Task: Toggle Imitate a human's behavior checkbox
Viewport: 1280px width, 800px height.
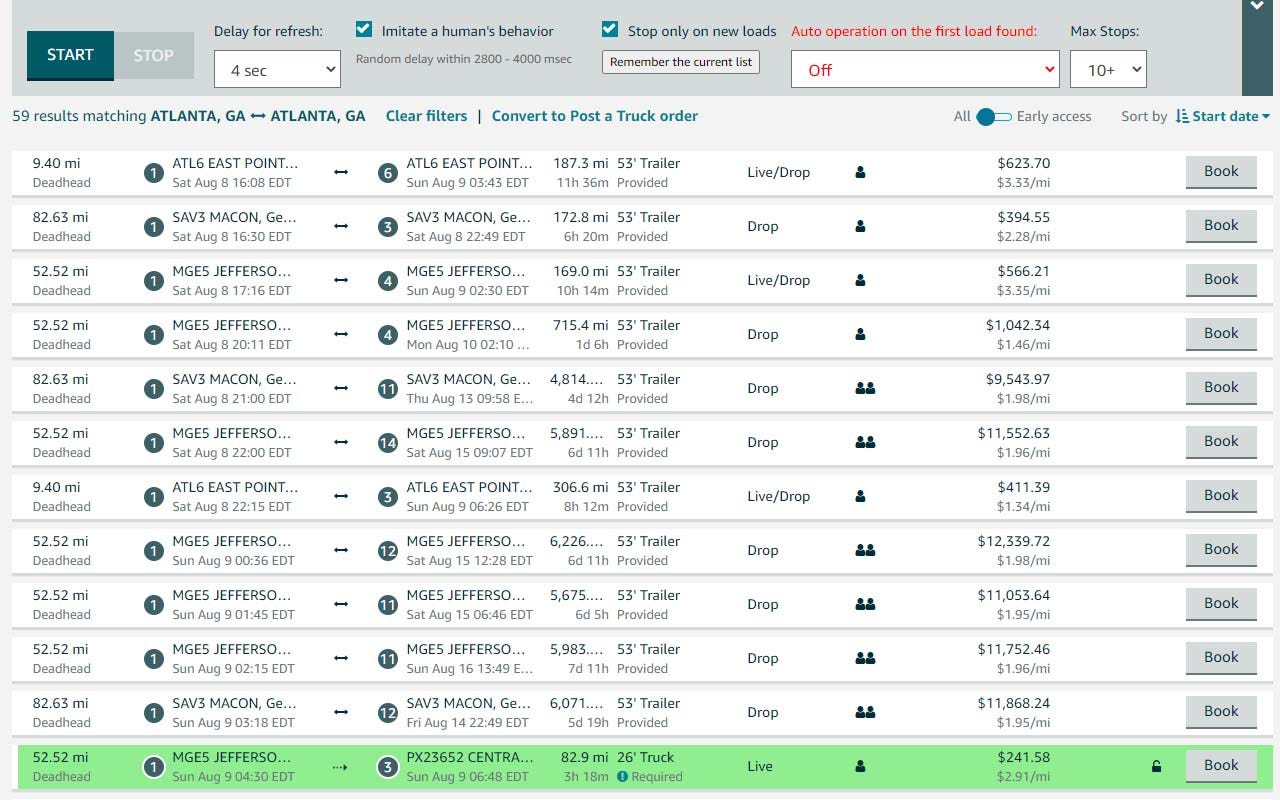Action: pos(364,30)
